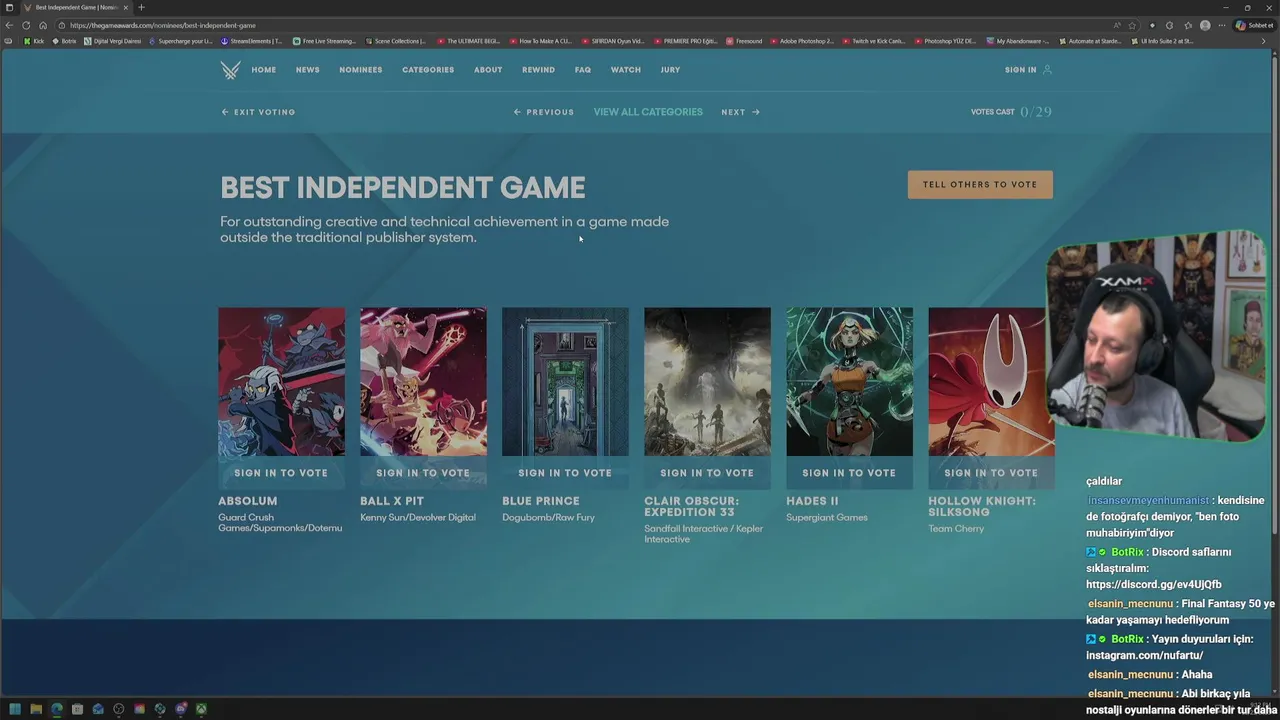Close the Best Independent Game browser tab
The height and width of the screenshot is (720, 1280).
125,7
